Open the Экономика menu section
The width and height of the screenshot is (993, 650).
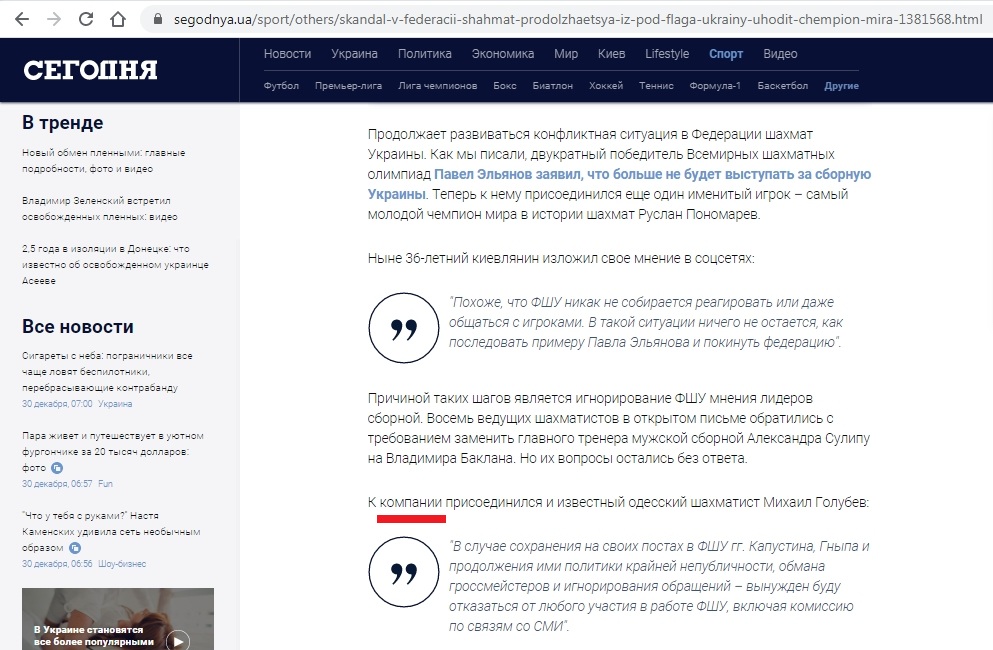[503, 54]
